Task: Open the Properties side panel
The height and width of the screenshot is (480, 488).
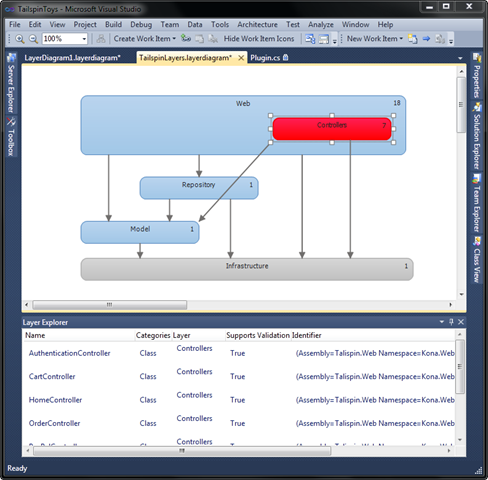Action: [x=477, y=76]
